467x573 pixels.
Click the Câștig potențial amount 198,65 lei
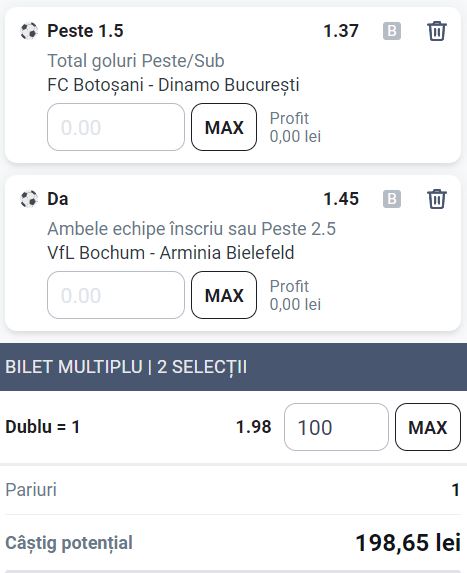click(408, 543)
